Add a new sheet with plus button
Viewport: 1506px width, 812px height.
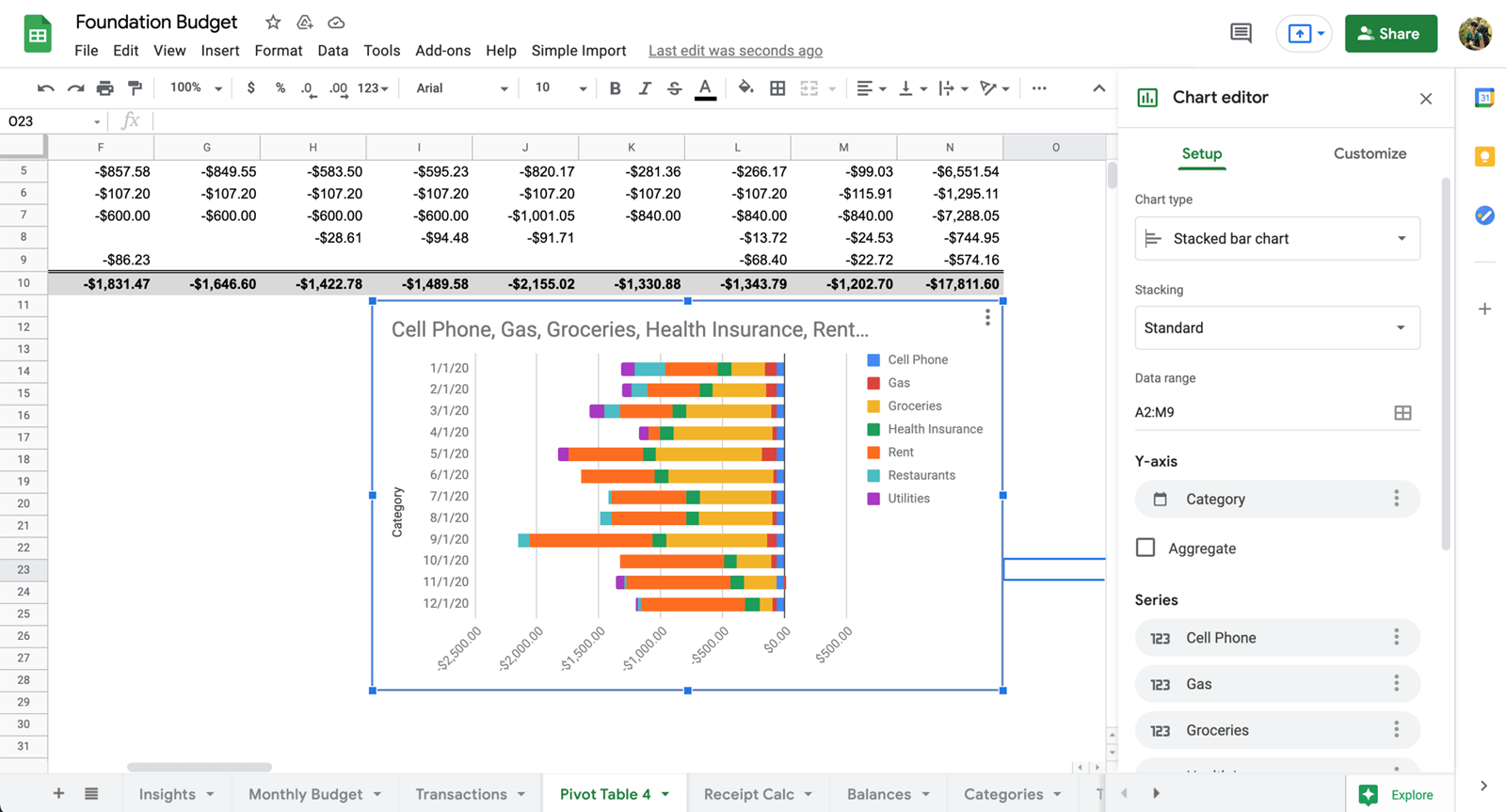58,793
